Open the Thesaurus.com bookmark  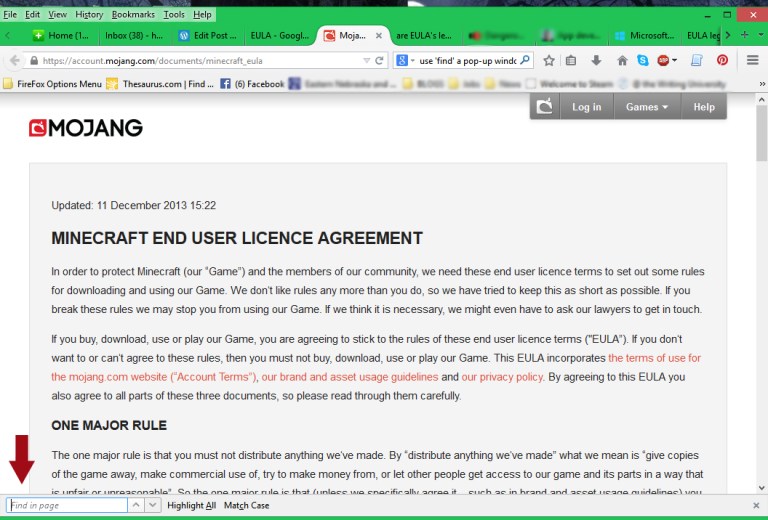(161, 84)
